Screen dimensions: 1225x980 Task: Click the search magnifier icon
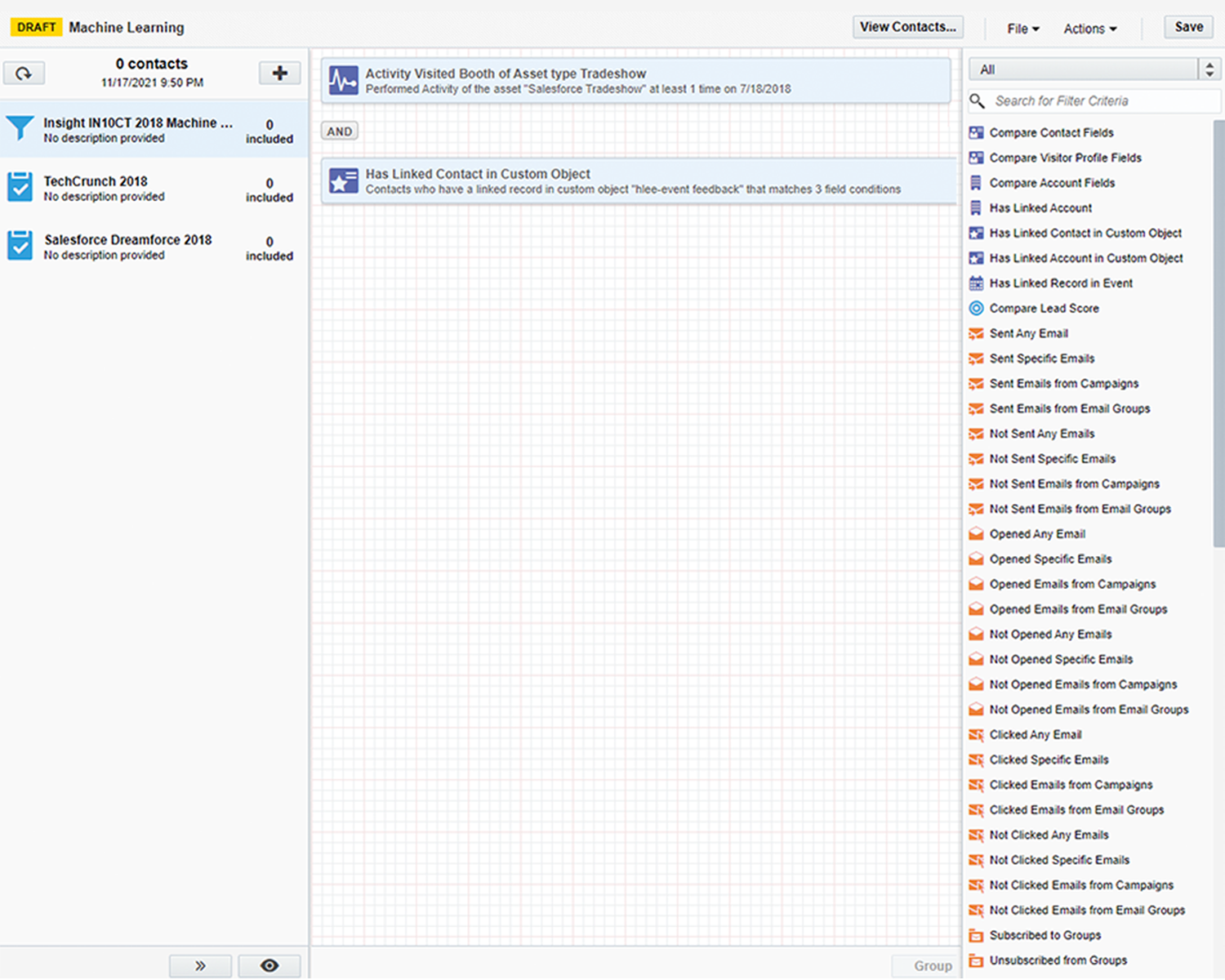click(x=977, y=101)
